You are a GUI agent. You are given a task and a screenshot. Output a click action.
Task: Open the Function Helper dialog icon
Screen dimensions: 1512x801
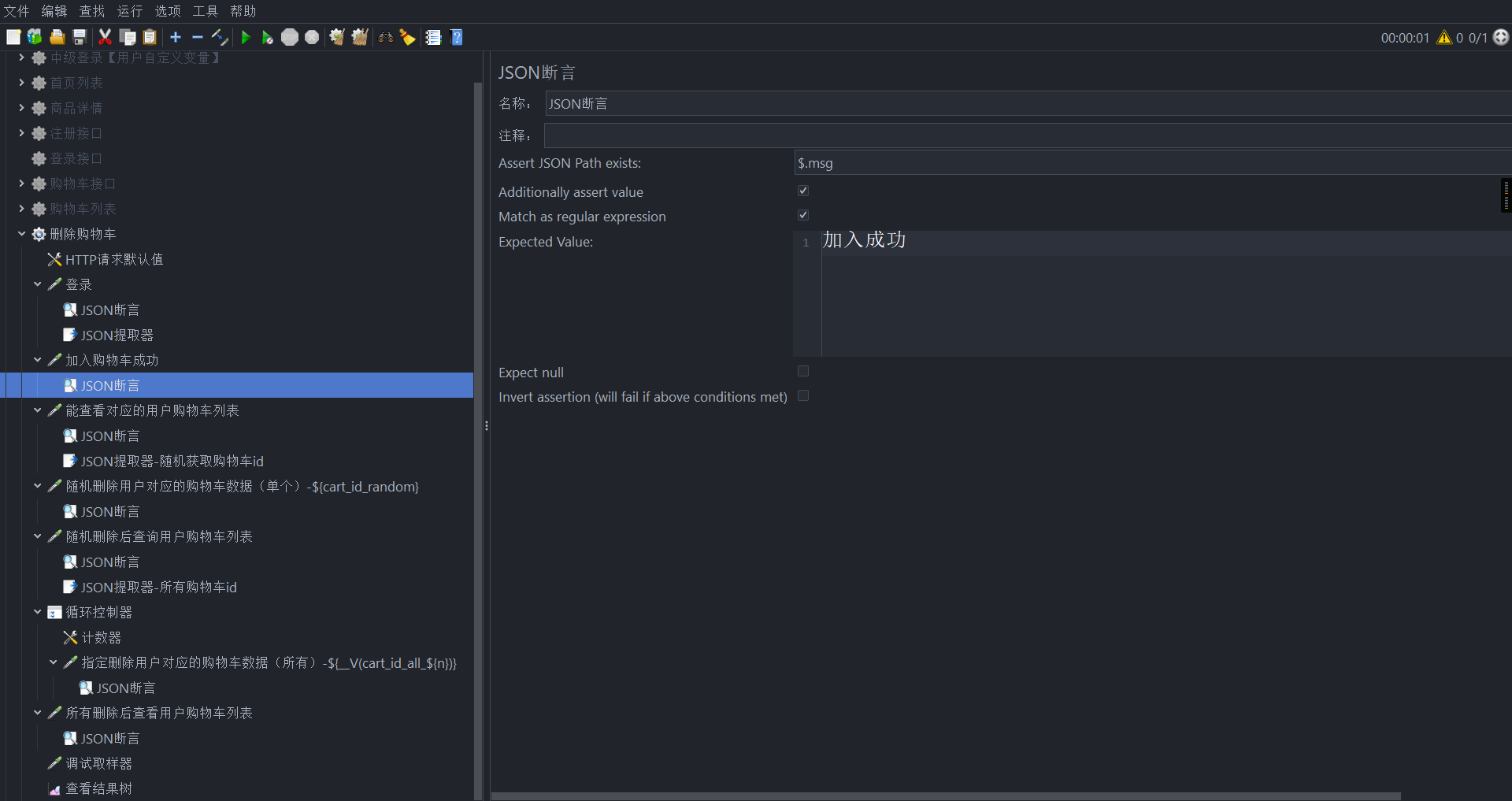(433, 37)
